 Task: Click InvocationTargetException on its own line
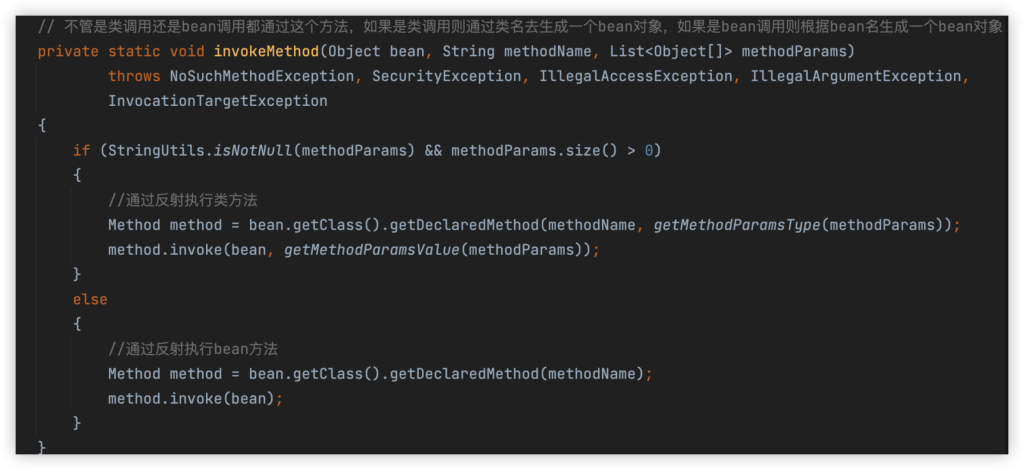216,101
